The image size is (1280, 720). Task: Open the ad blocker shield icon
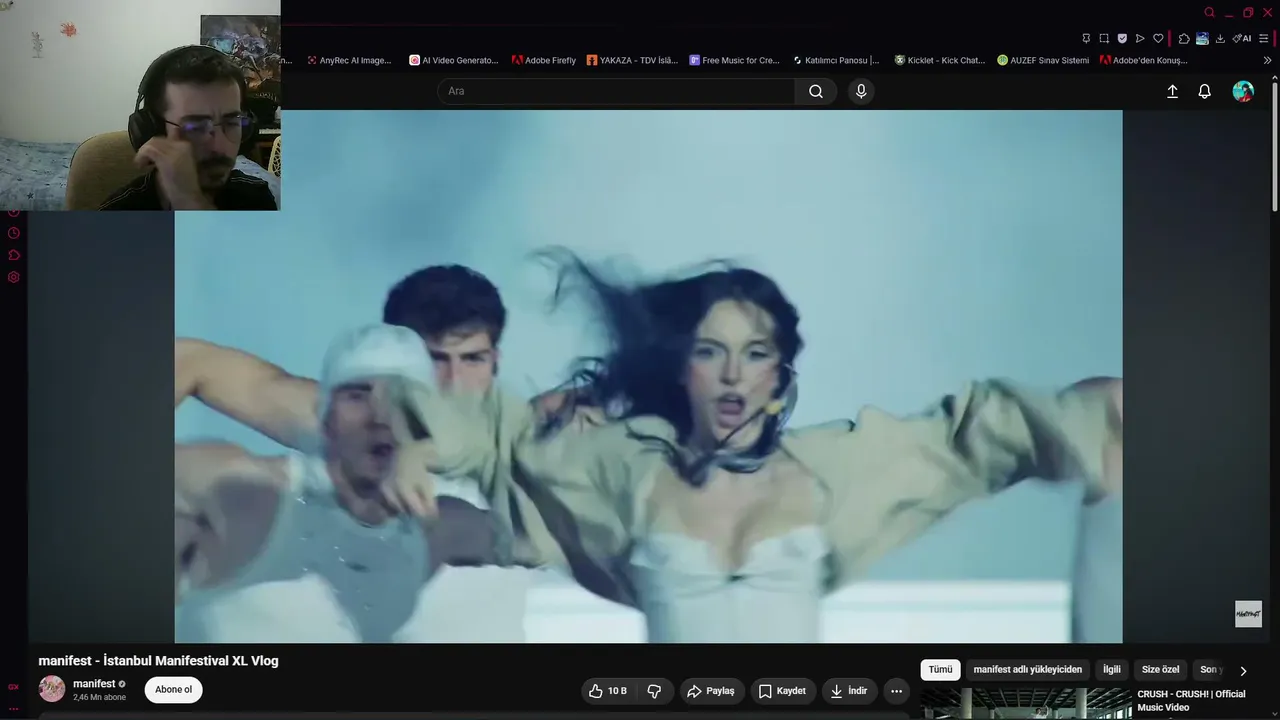(1122, 38)
